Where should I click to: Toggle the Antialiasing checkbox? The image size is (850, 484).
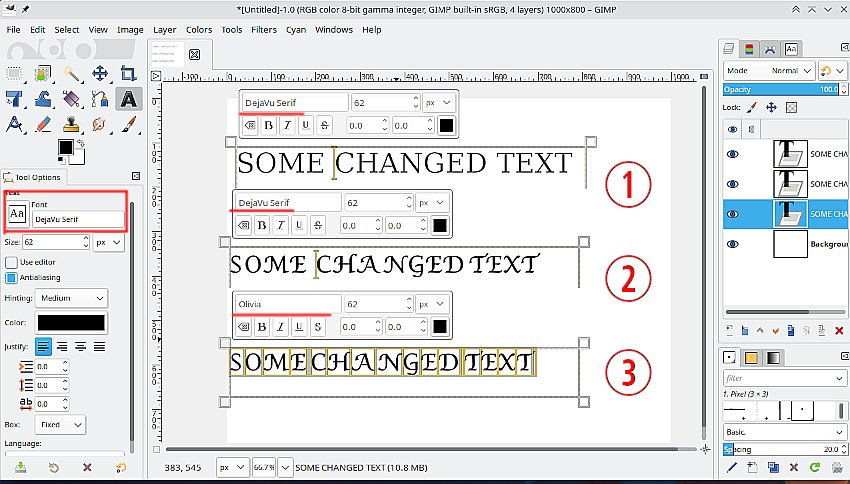click(11, 278)
